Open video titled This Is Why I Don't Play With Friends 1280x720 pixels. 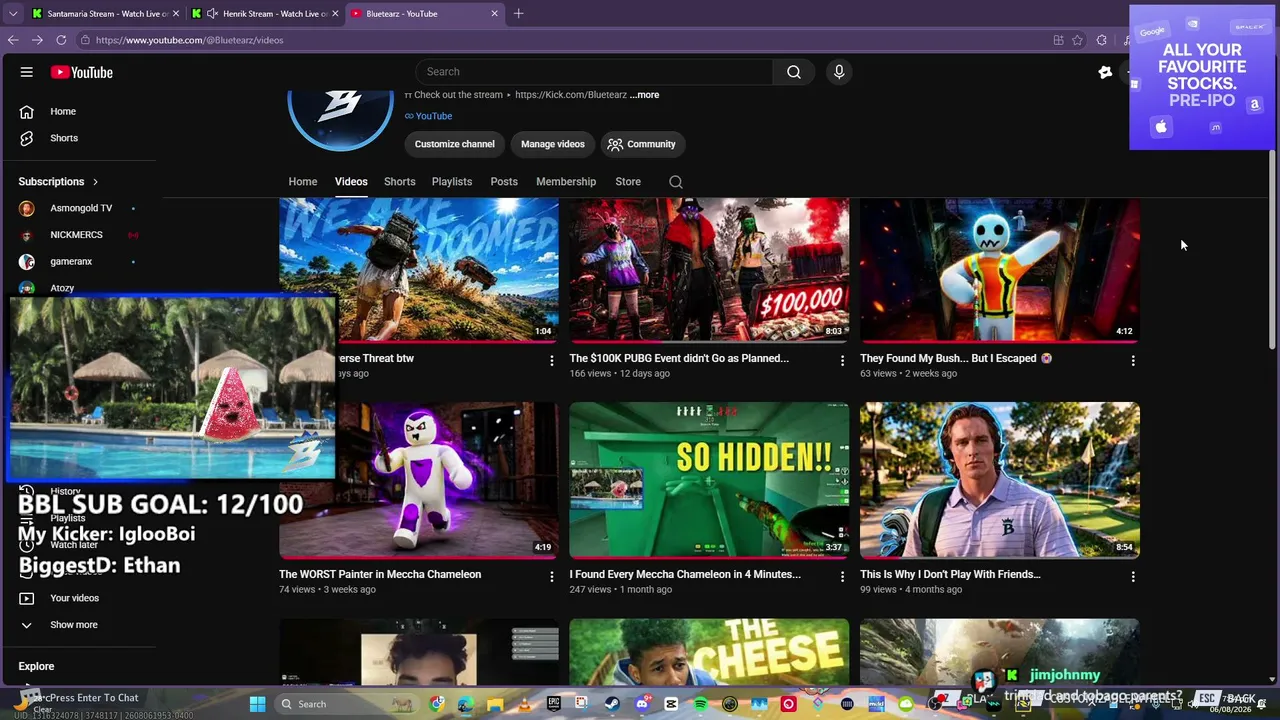tap(950, 575)
